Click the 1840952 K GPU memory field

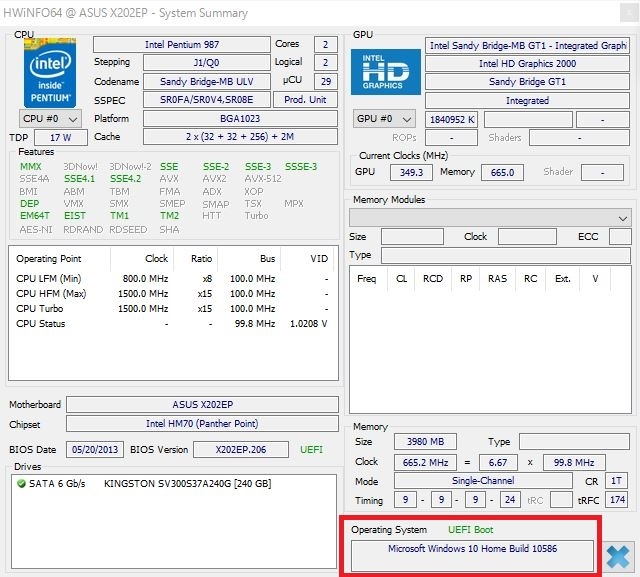coord(451,120)
